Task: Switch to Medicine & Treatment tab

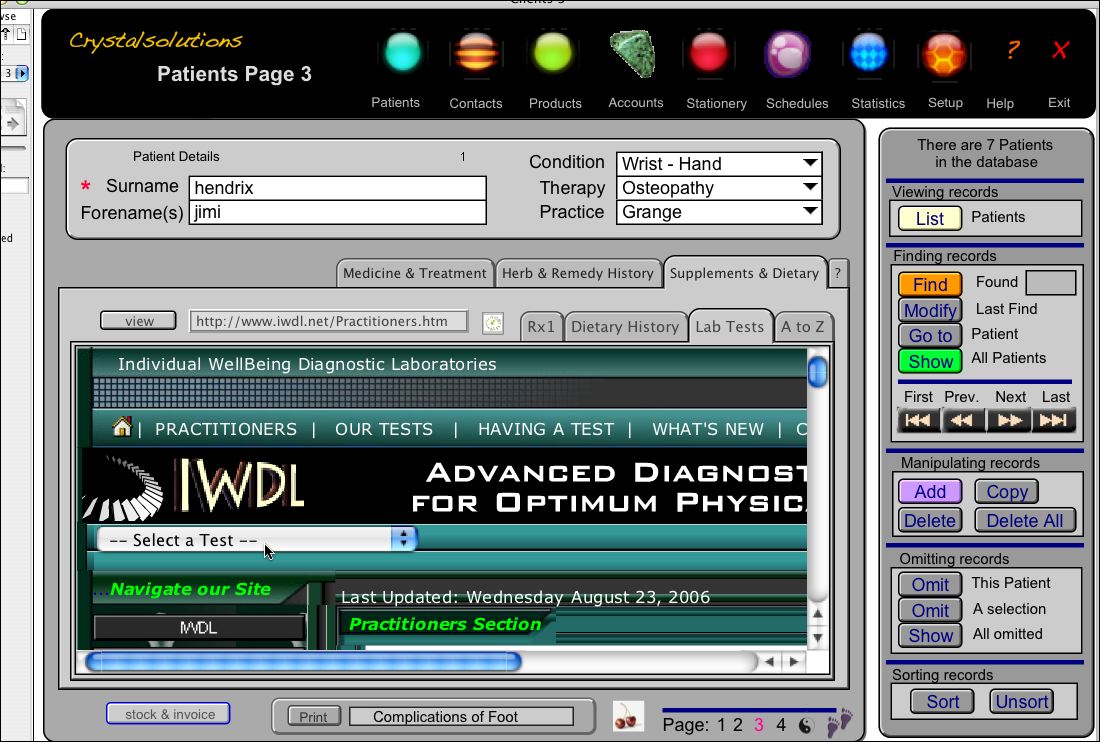Action: click(x=415, y=274)
